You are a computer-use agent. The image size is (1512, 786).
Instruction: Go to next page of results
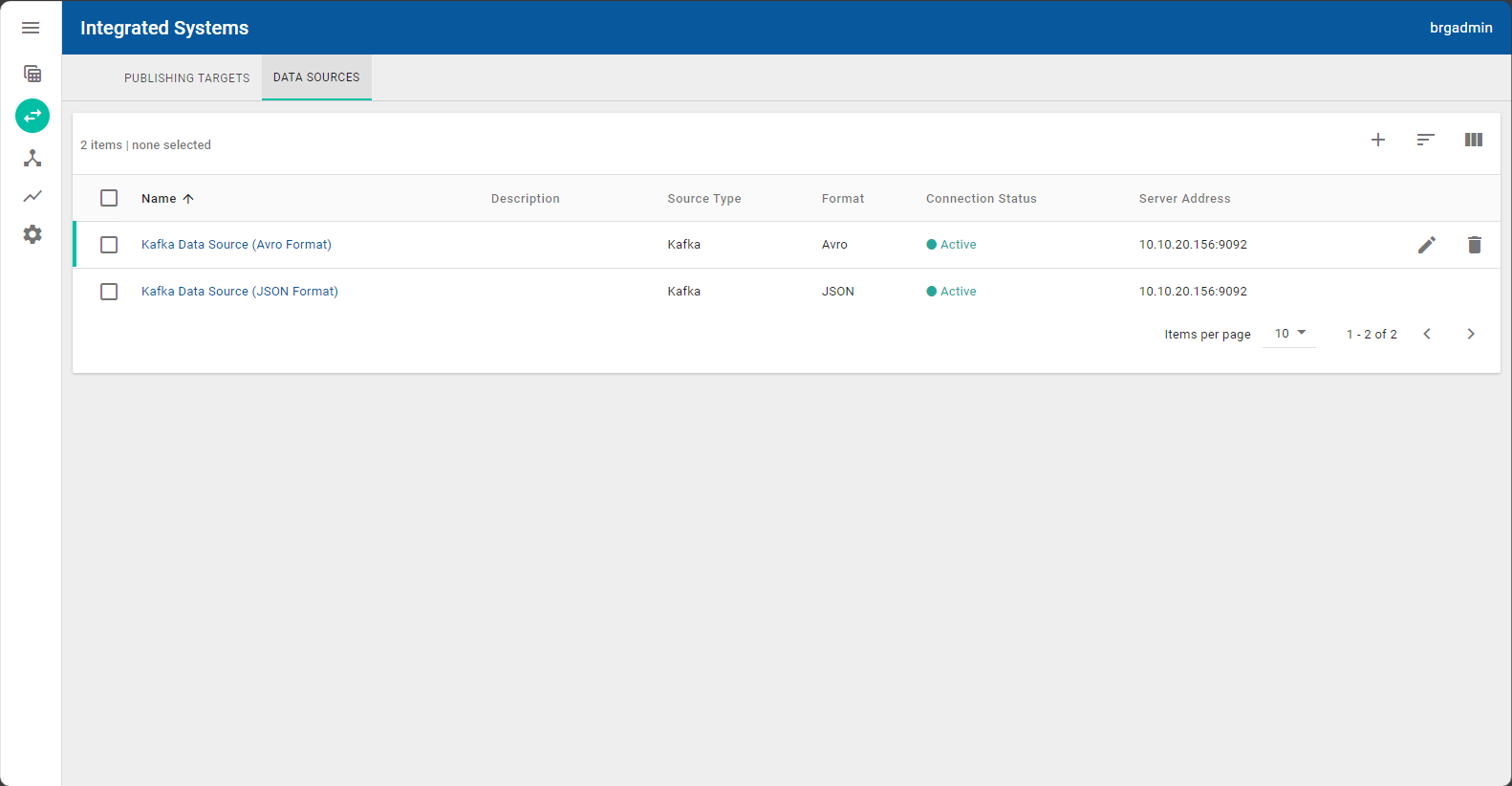click(1470, 334)
